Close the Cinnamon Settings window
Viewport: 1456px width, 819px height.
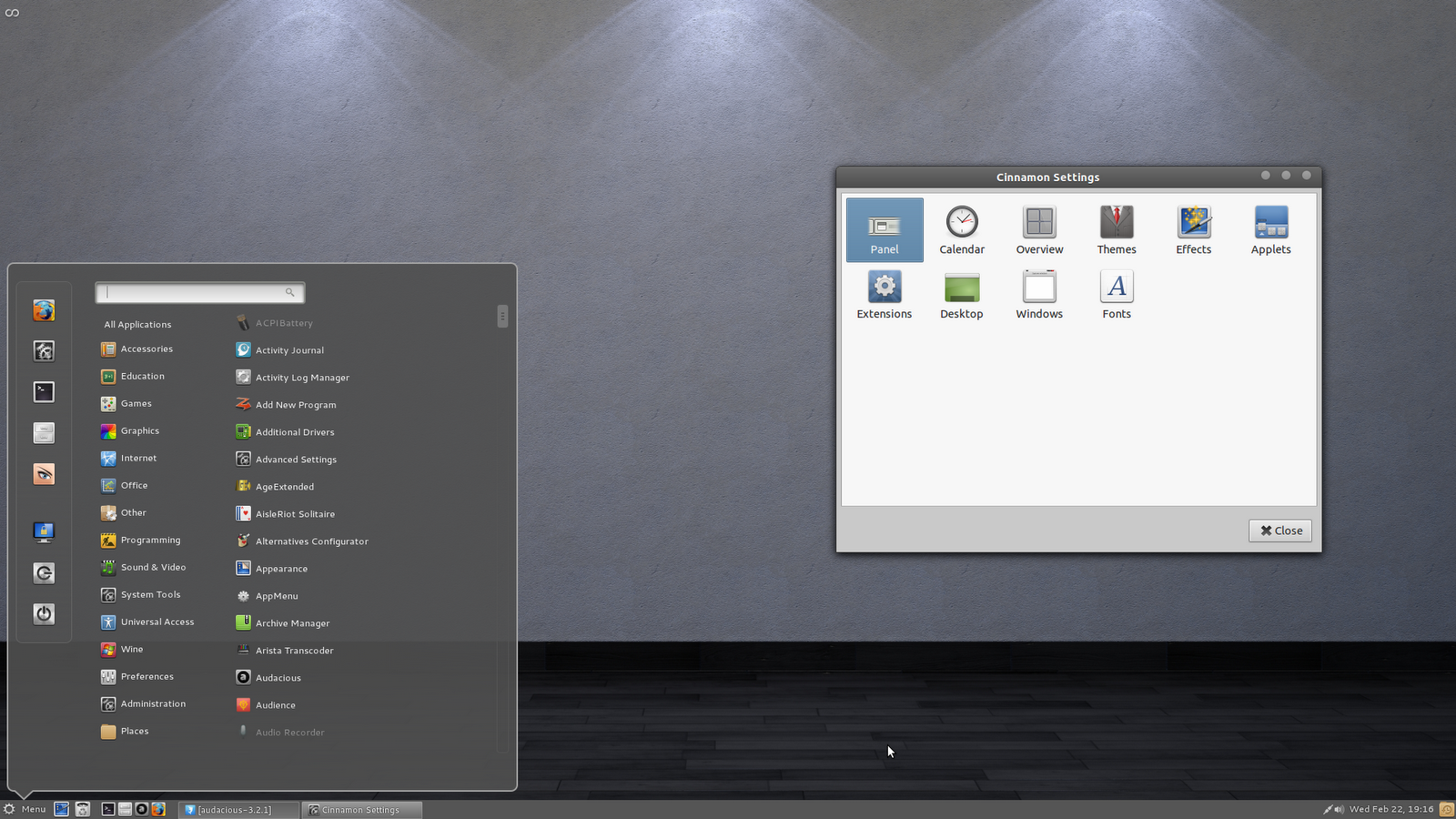pyautogui.click(x=1279, y=531)
